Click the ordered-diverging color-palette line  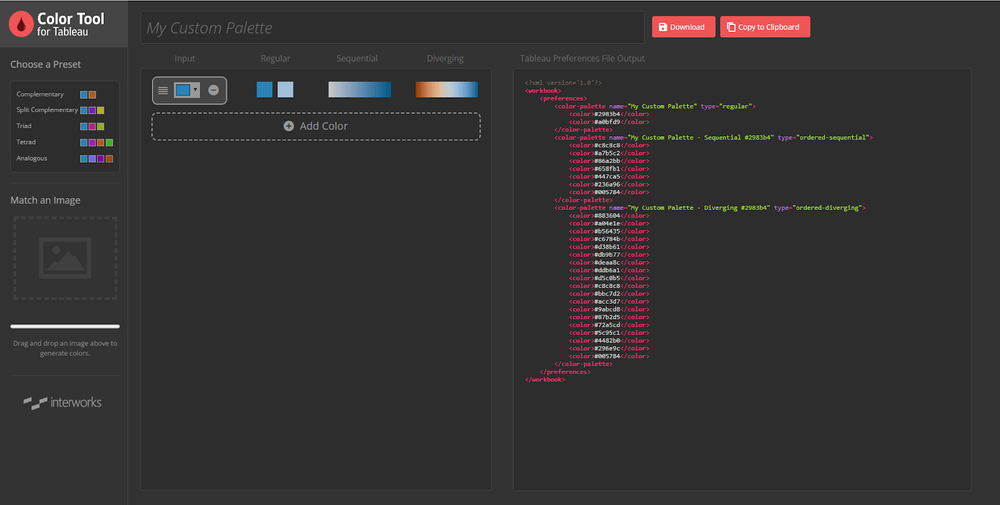[710, 208]
